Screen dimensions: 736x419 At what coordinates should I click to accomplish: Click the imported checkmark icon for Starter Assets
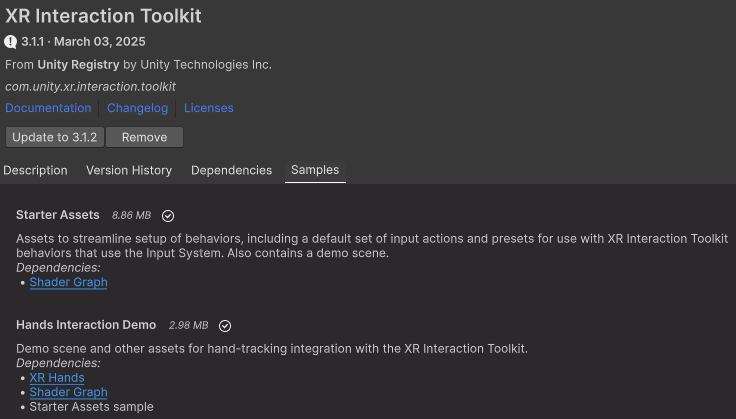tap(168, 216)
